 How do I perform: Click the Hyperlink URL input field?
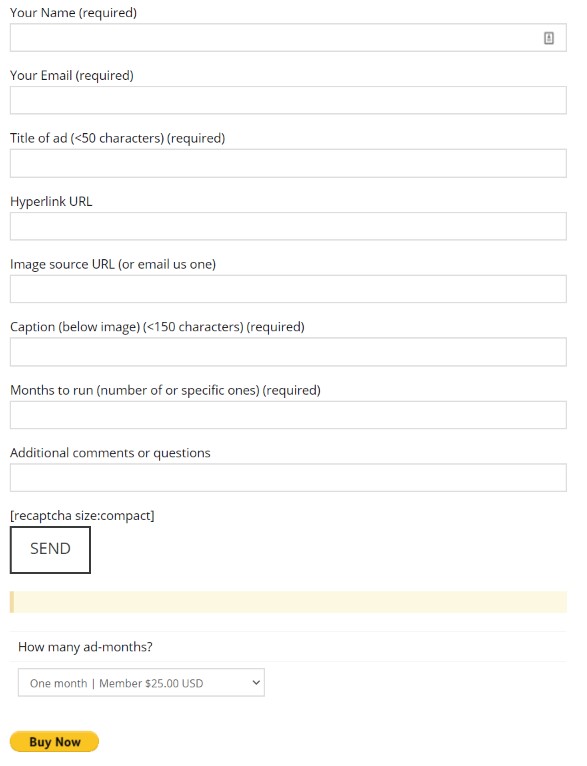[288, 226]
